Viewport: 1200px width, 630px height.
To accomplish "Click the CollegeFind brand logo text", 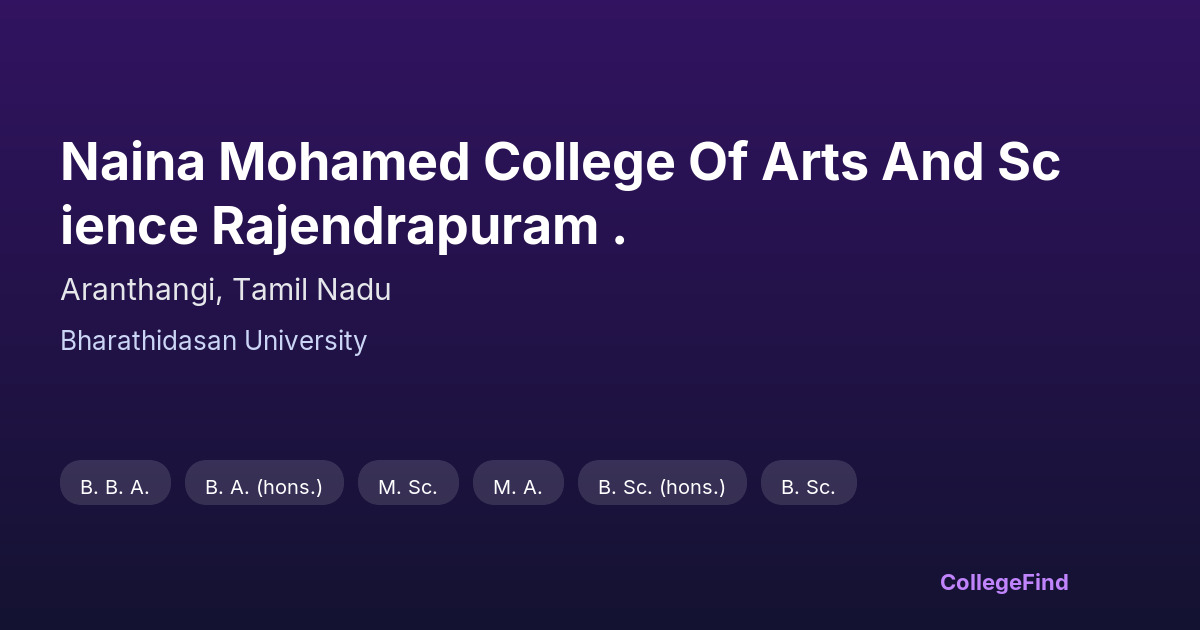I will pos(1004,582).
